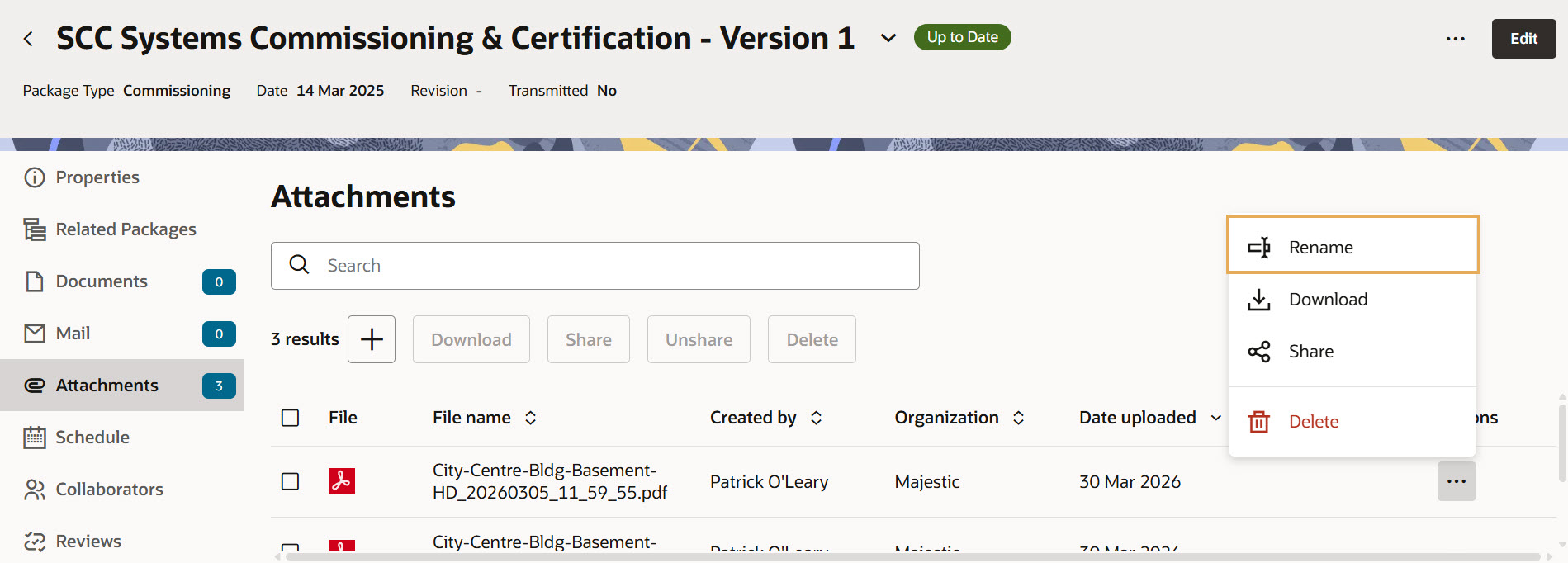This screenshot has height=563, width=1568.
Task: Sort by Created by column
Action: 816,418
